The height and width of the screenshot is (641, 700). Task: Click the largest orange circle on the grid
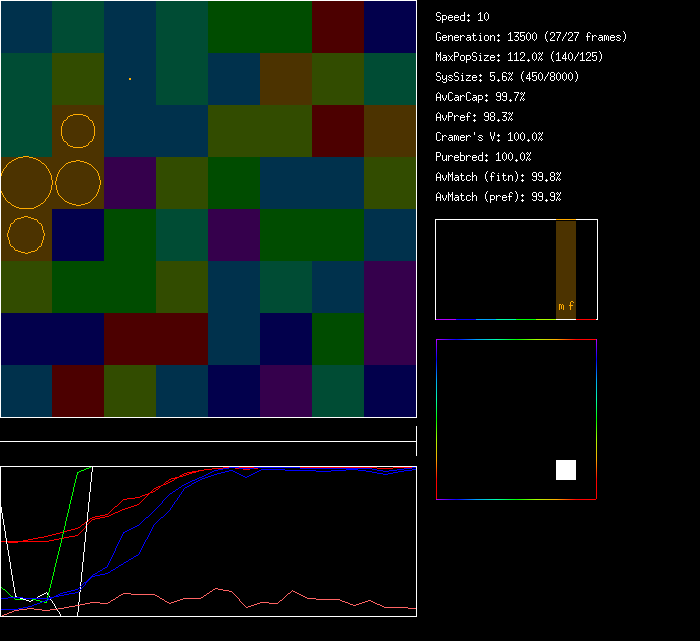point(26,183)
